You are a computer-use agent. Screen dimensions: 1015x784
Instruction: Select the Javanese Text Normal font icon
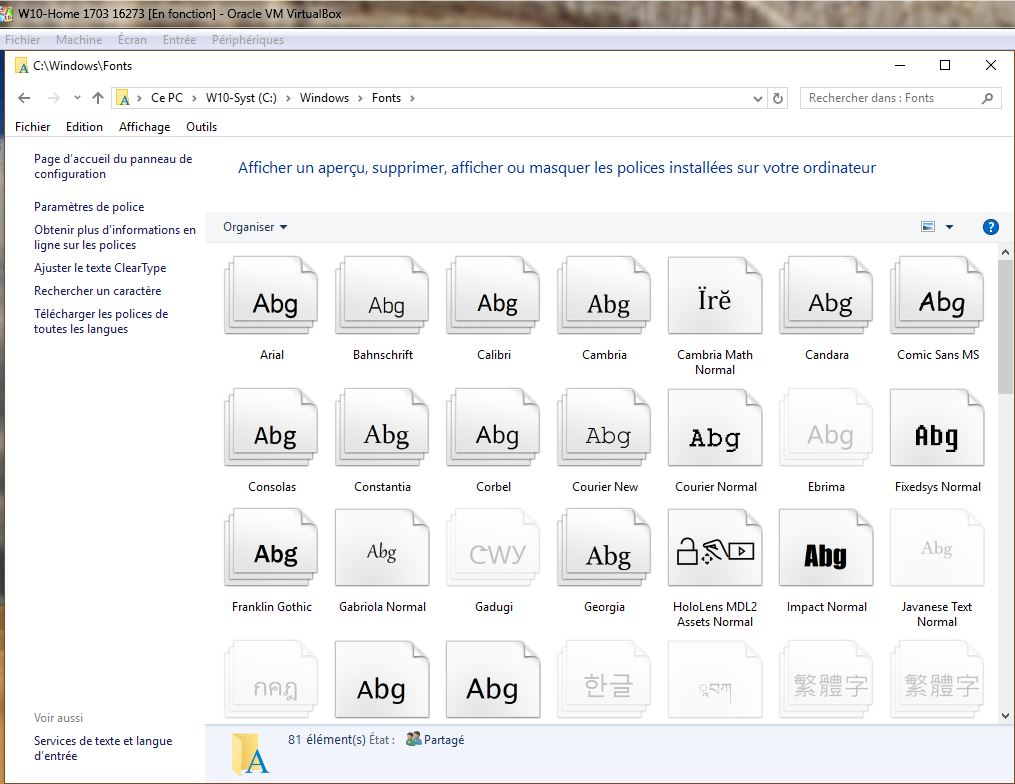click(937, 547)
